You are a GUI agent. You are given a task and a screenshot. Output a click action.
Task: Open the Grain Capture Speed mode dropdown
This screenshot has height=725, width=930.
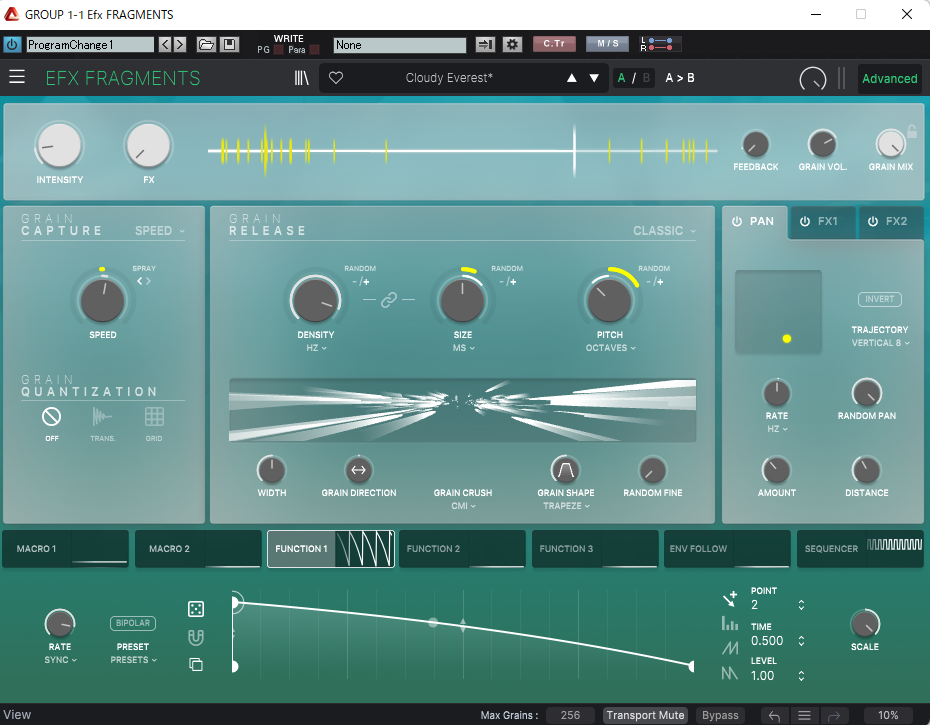(x=160, y=231)
